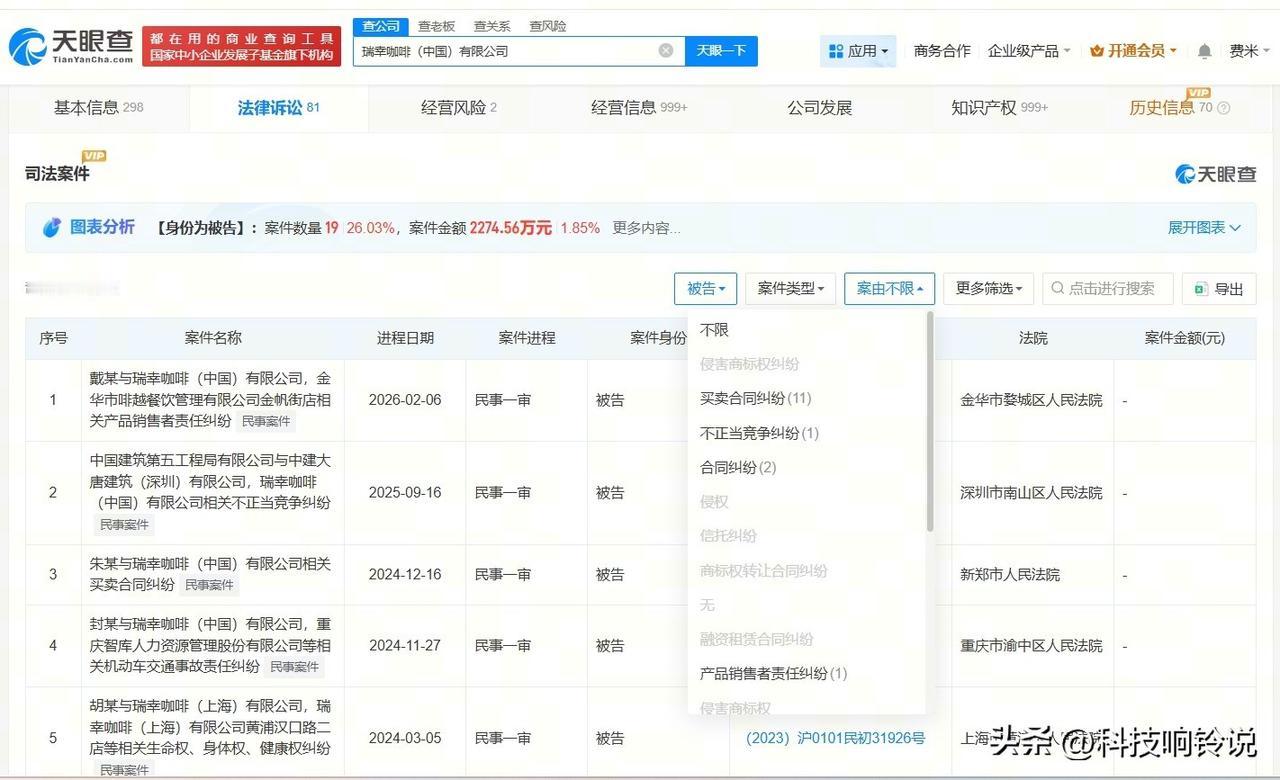Open notifications via the bell icon
The width and height of the screenshot is (1280, 780).
[x=1204, y=51]
